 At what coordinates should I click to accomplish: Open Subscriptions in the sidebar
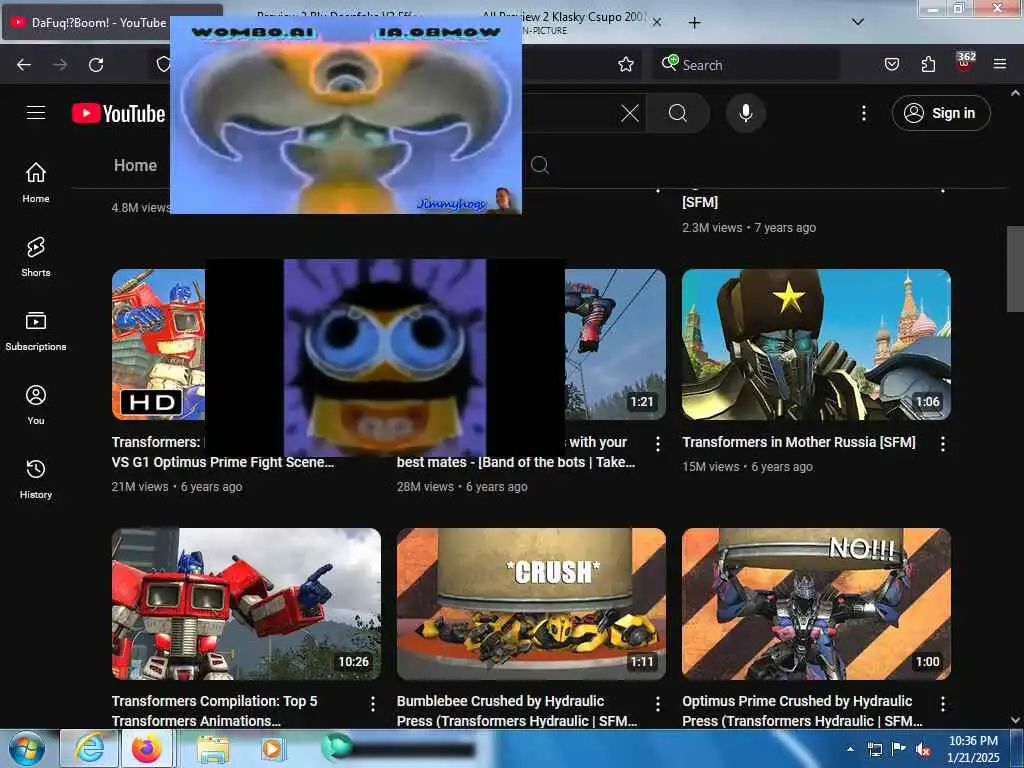point(36,331)
